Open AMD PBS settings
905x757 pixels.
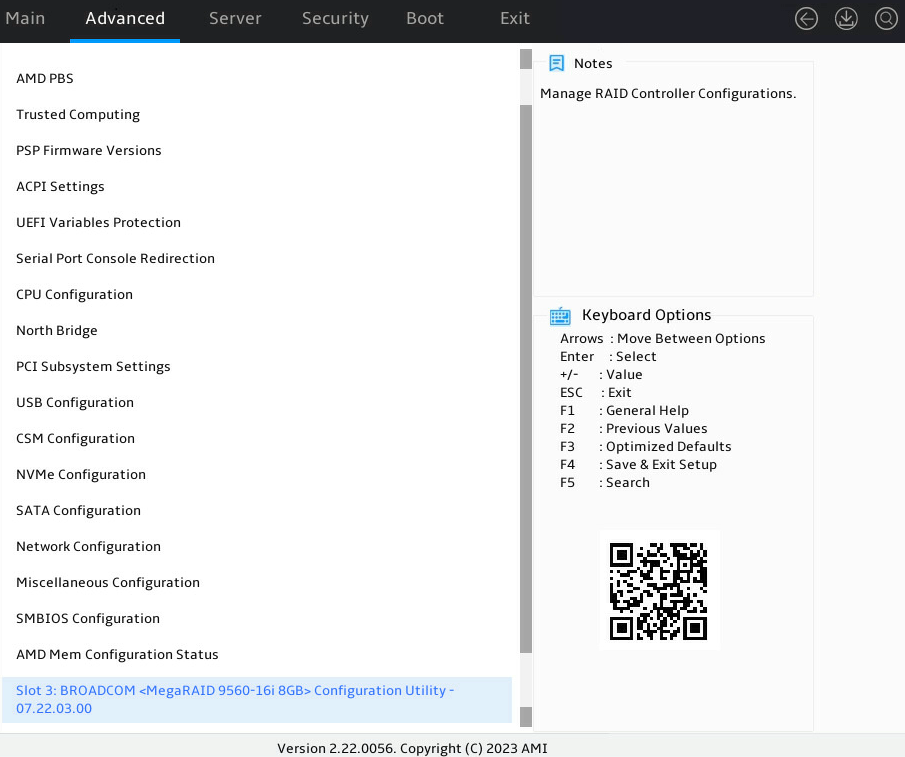45,78
